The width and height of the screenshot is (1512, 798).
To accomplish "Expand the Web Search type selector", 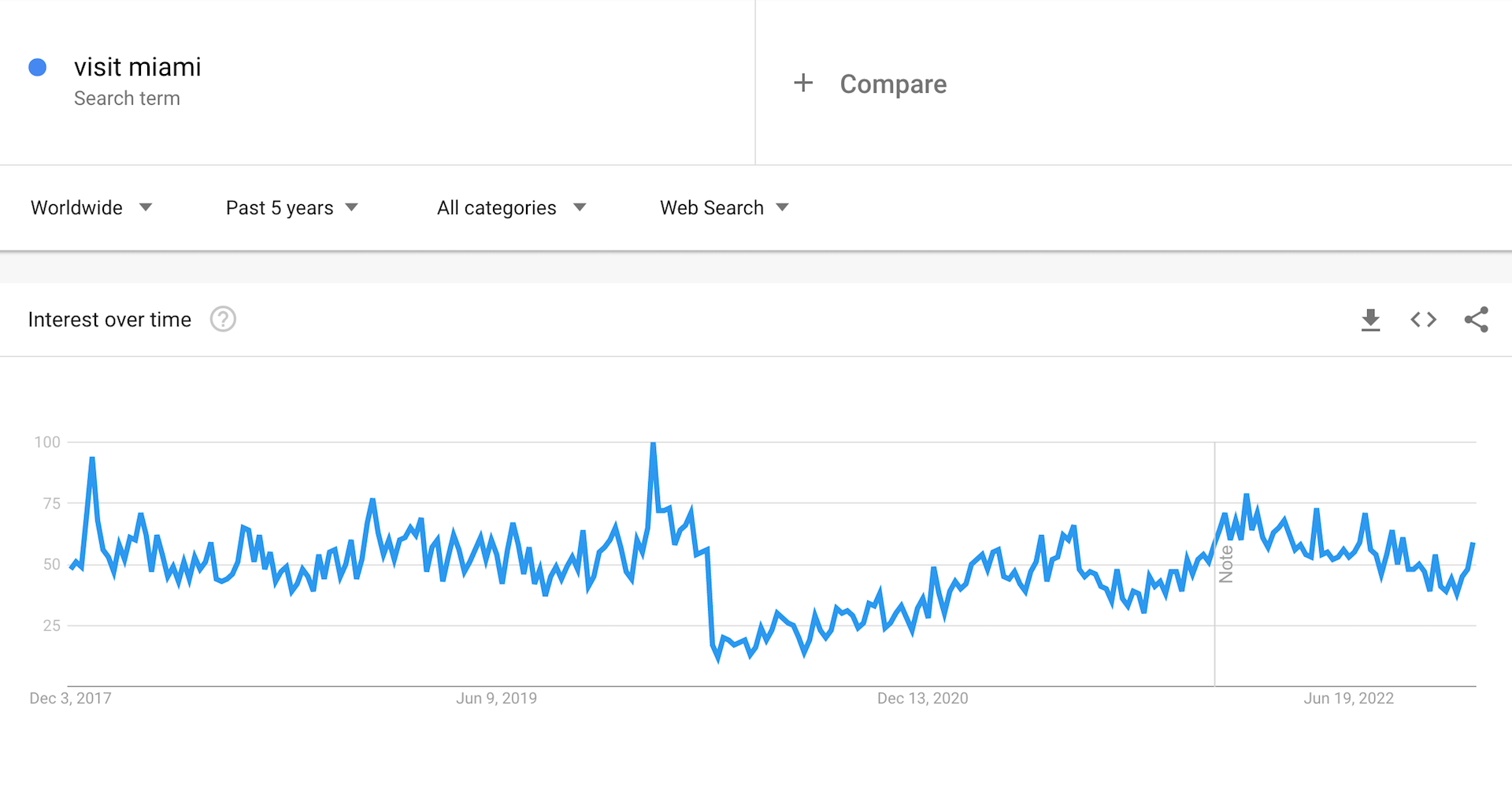I will pos(723,207).
